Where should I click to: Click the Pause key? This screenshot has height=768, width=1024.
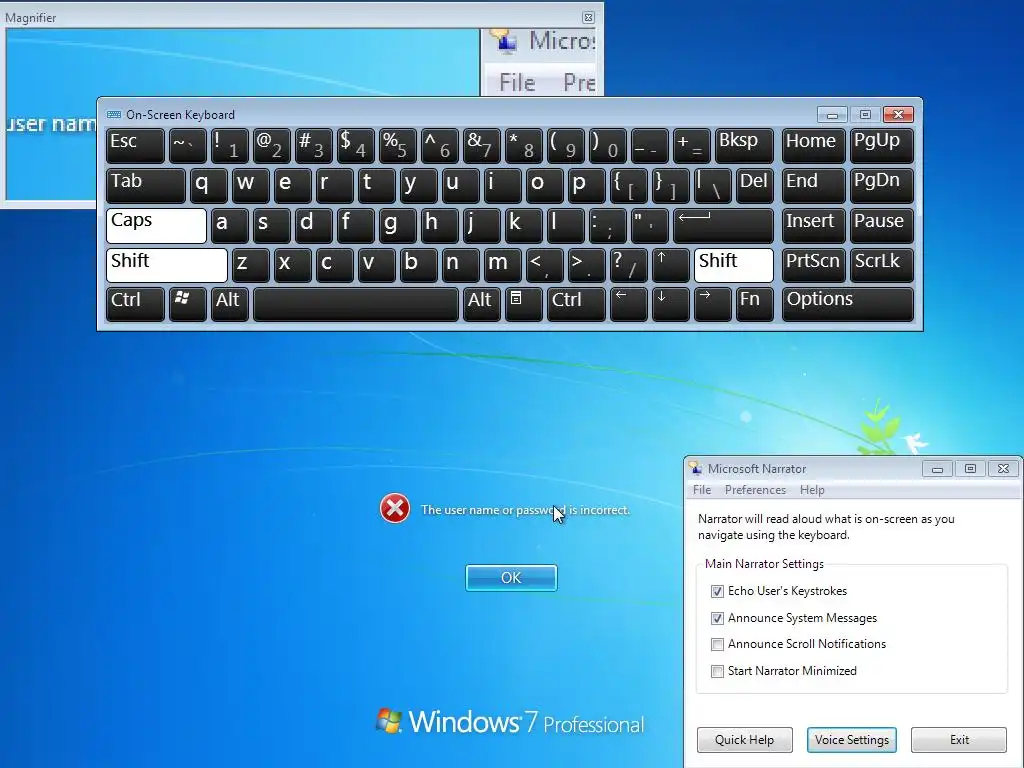tap(881, 225)
